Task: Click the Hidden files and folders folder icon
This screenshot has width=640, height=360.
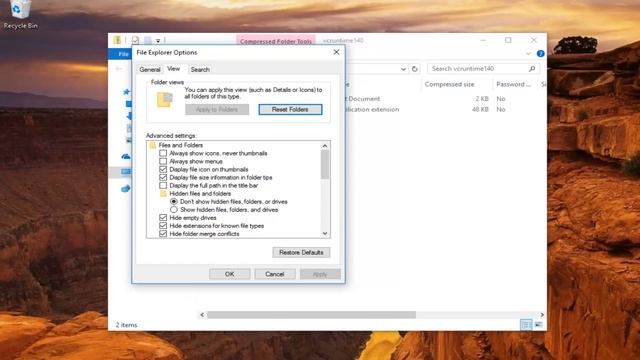Action: pyautogui.click(x=163, y=193)
